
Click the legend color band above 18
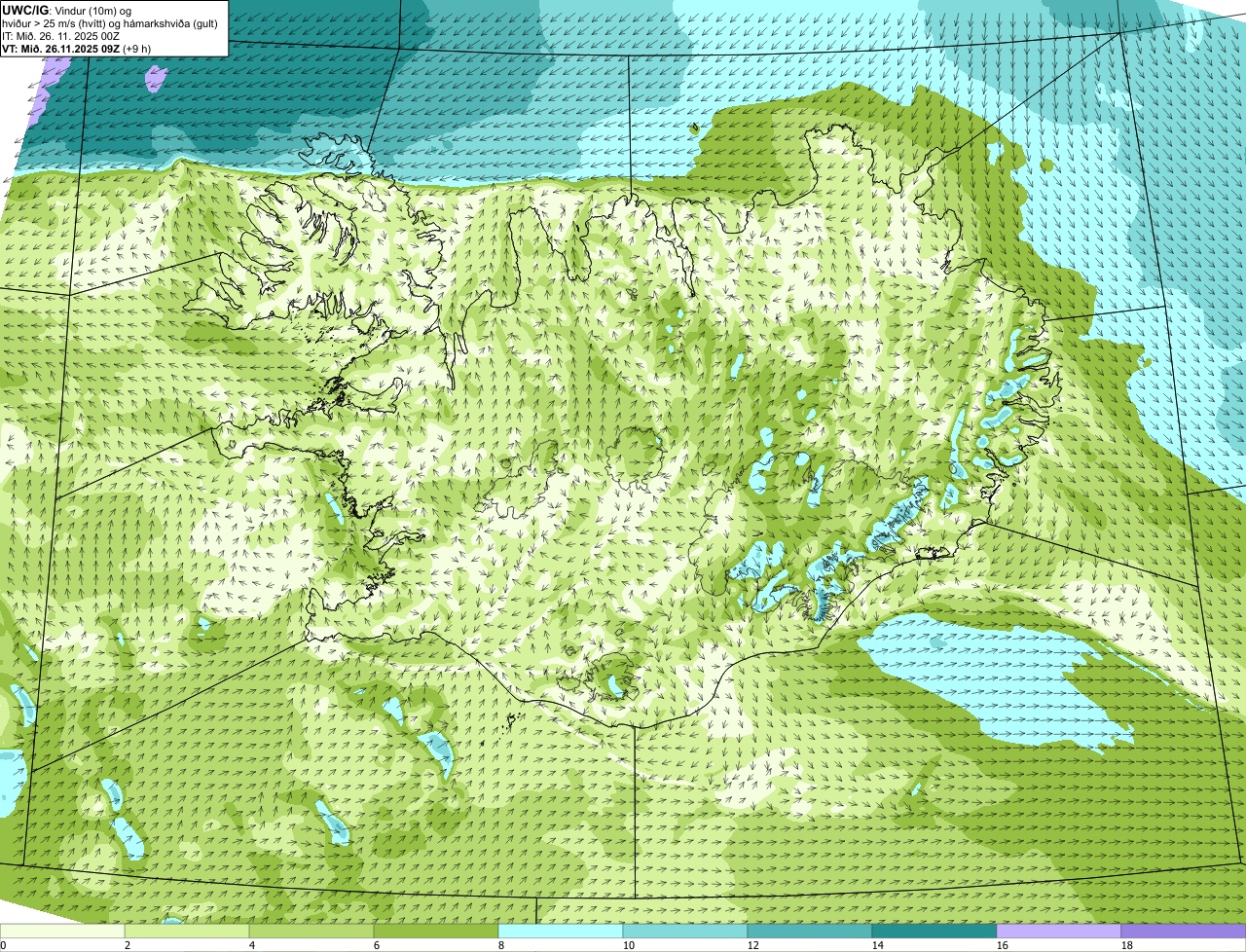point(1184,932)
